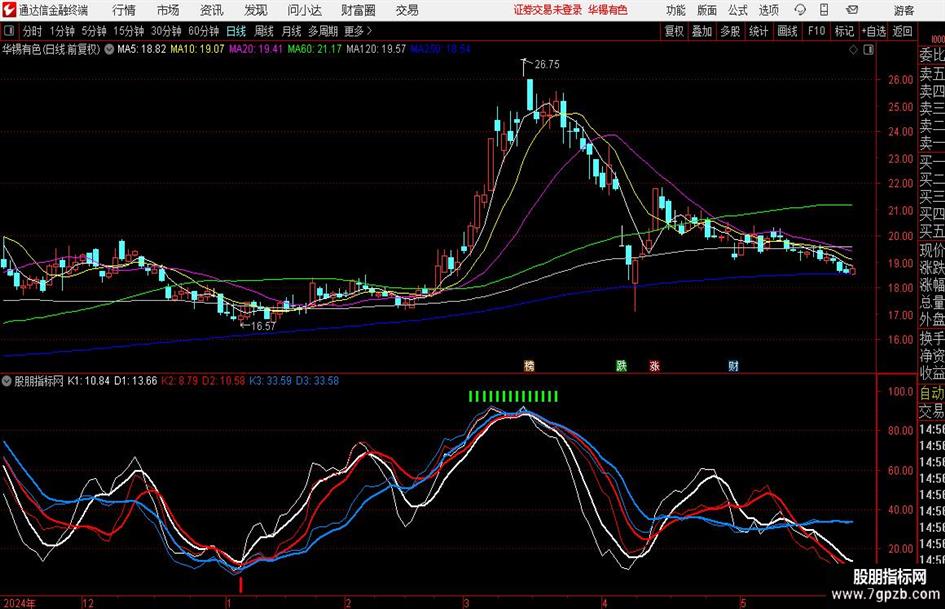Click the MA5: 18.82 value label
945x609 pixels.
(x=142, y=49)
